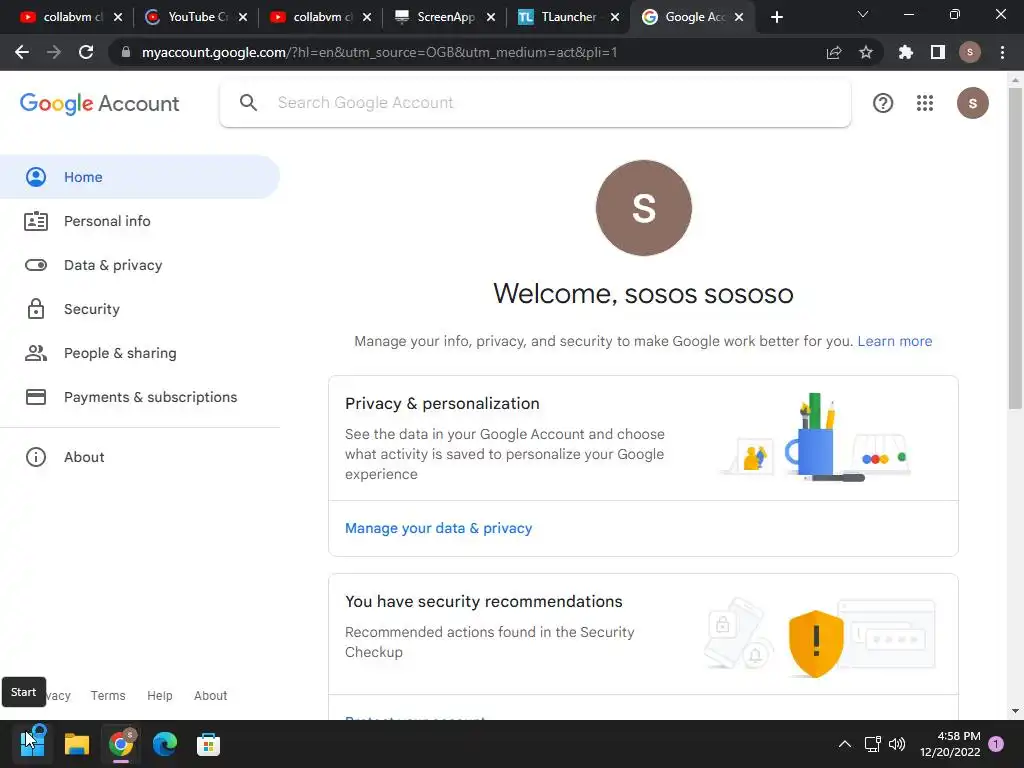Open People & sharing section

[139, 353]
